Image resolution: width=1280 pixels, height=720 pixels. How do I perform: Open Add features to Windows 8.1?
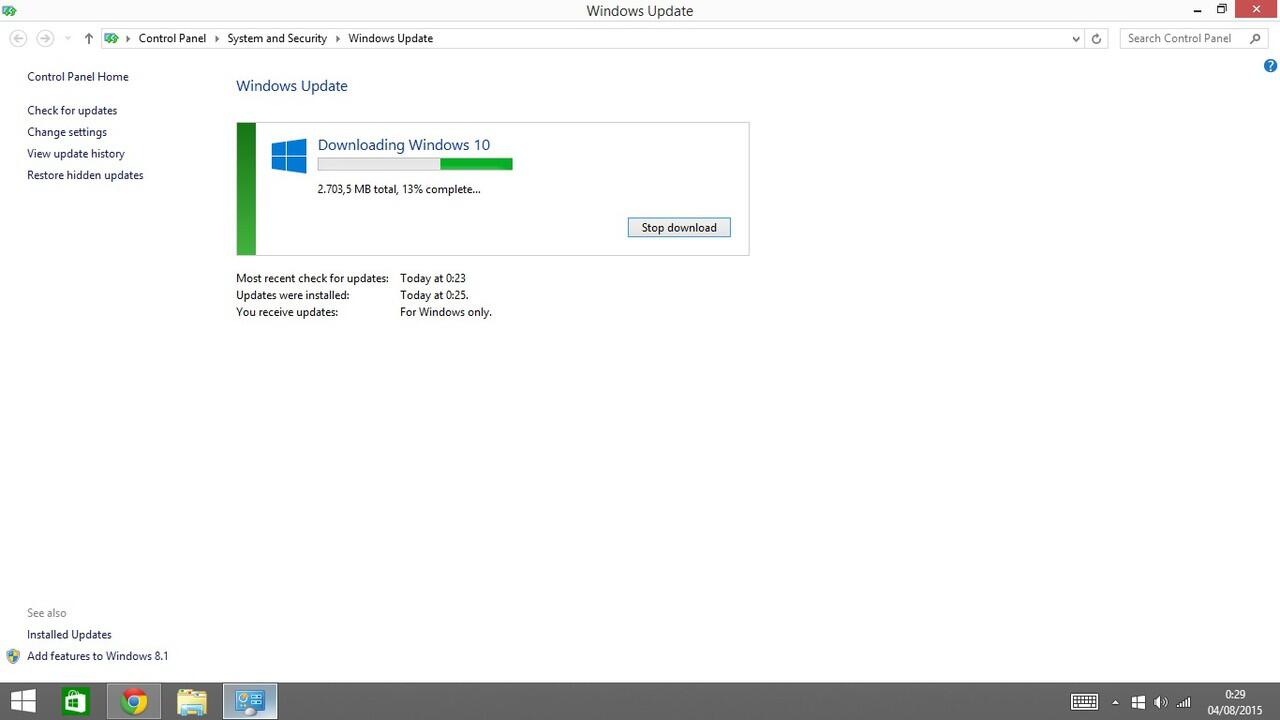pos(98,656)
